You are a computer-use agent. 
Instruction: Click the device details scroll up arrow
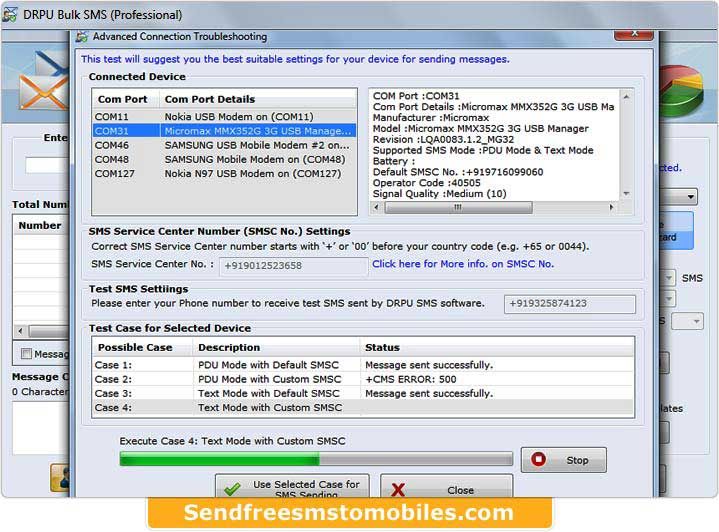point(626,96)
